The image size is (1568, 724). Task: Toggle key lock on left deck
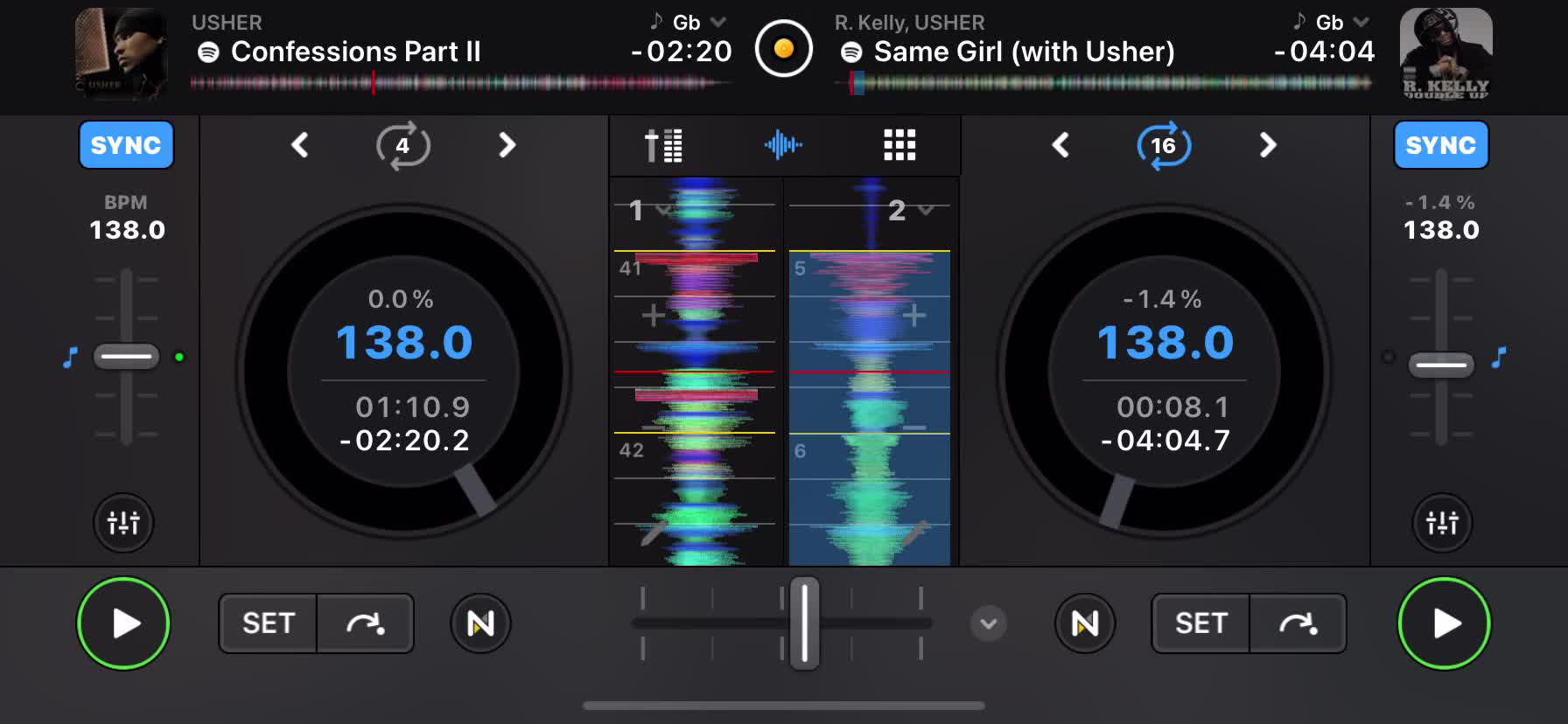pos(71,357)
